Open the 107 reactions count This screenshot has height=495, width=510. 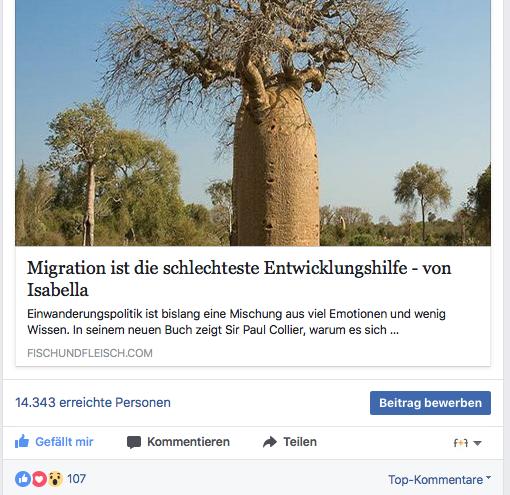coord(76,479)
